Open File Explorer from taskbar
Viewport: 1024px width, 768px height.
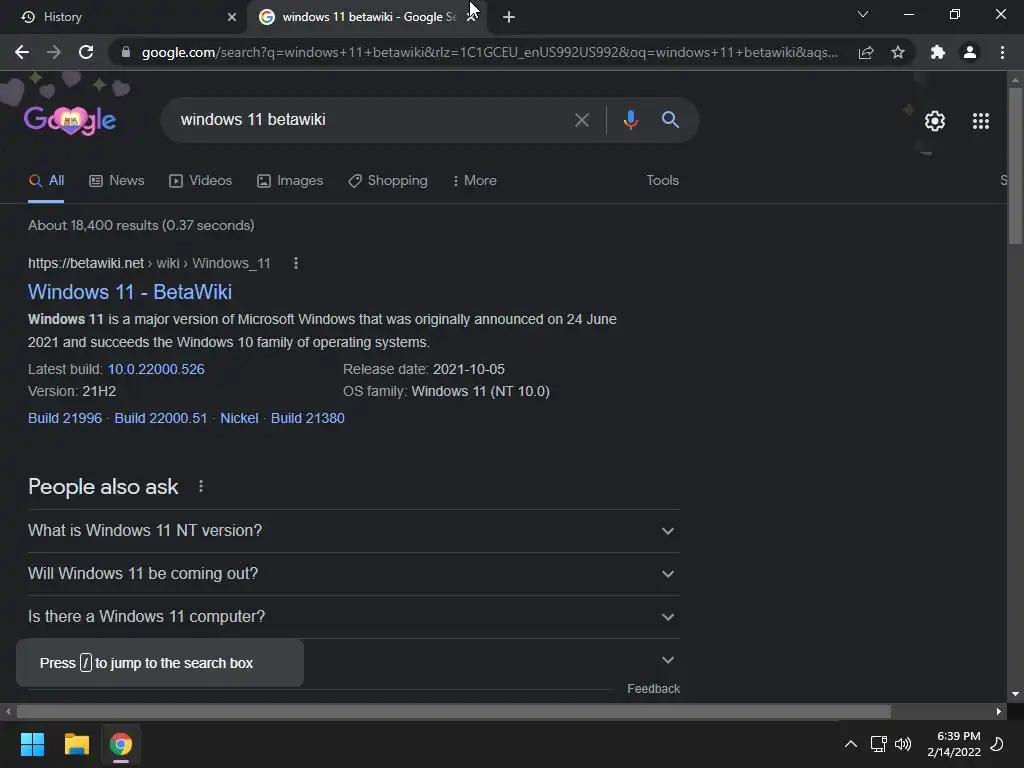pyautogui.click(x=76, y=744)
